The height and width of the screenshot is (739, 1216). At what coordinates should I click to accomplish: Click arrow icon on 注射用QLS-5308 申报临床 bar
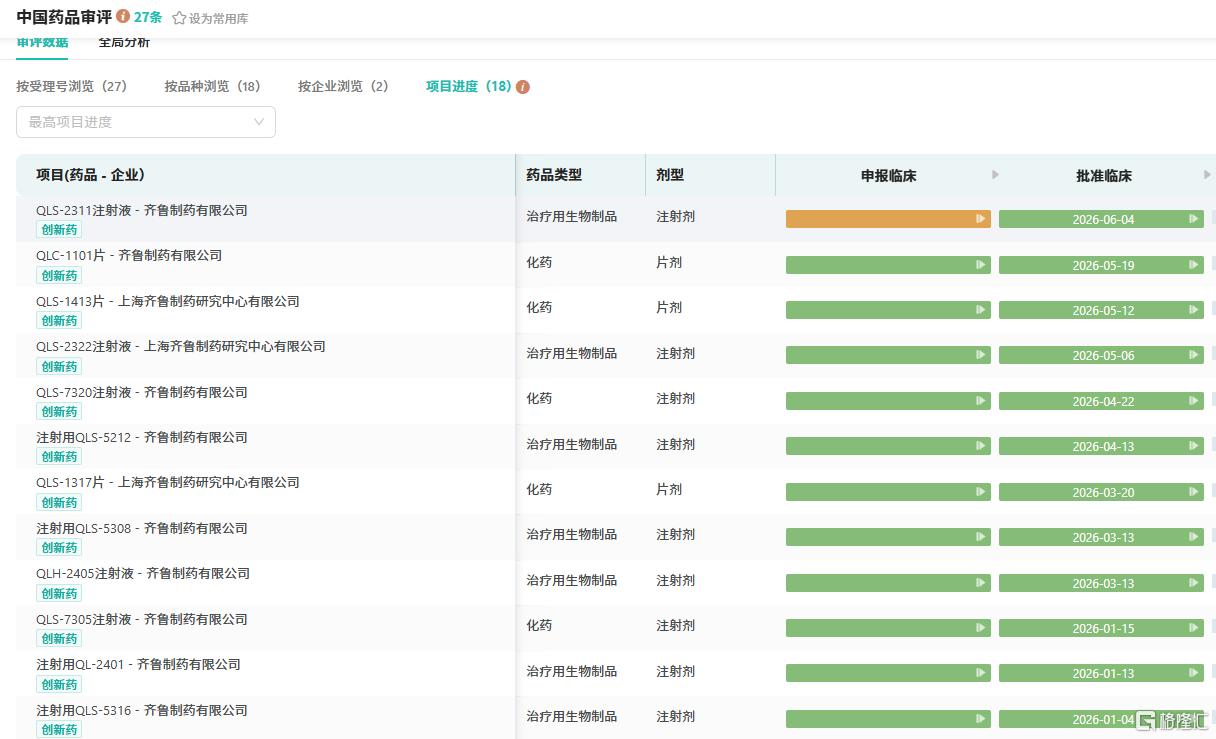click(981, 537)
